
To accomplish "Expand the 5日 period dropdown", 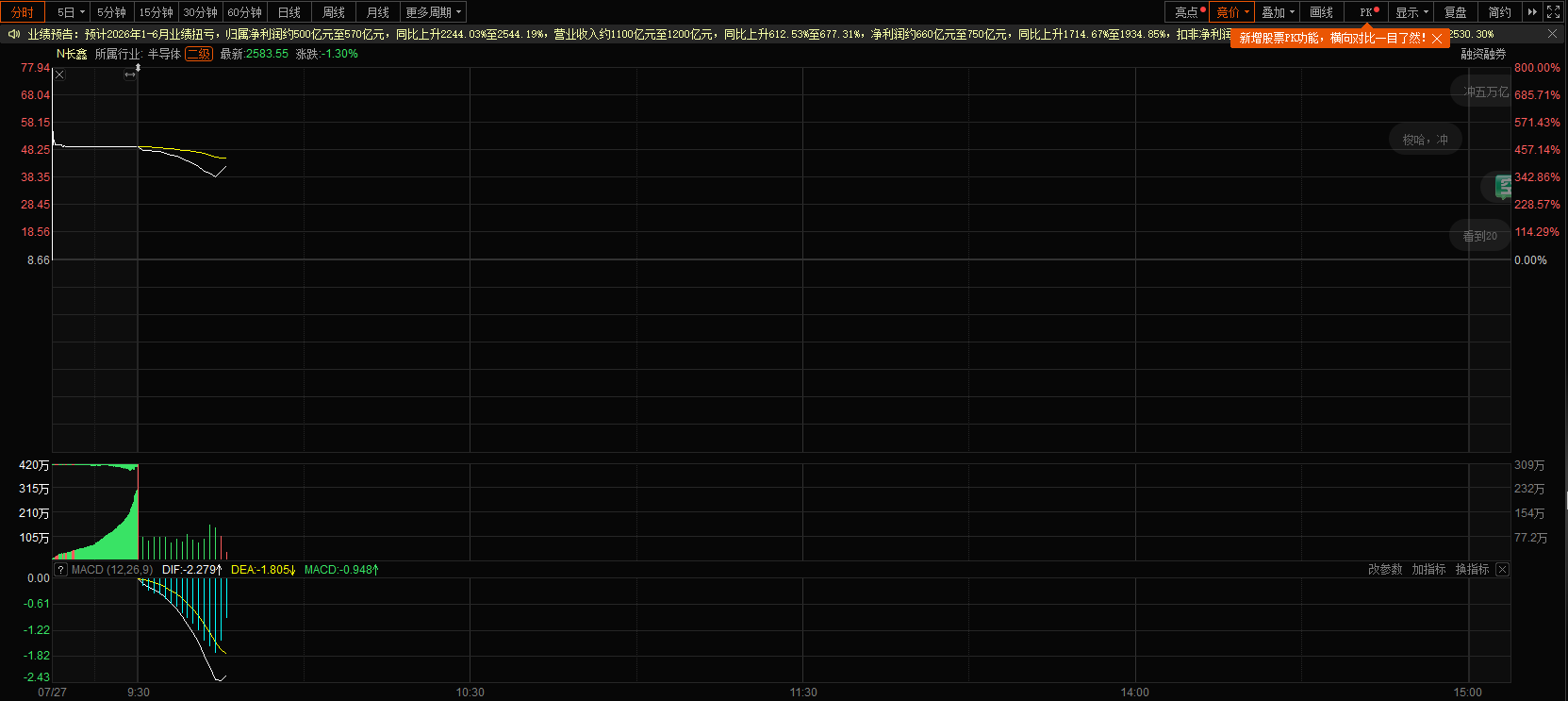I will tap(71, 12).
